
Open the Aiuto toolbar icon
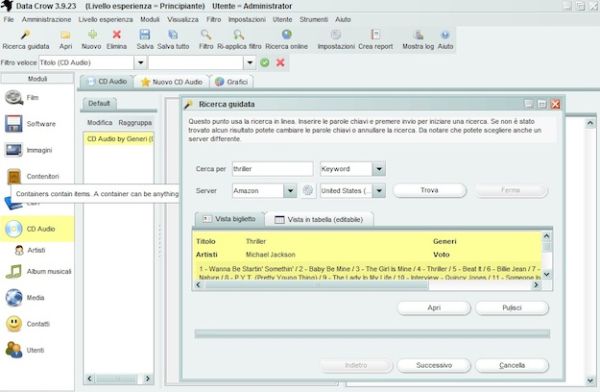click(x=445, y=40)
